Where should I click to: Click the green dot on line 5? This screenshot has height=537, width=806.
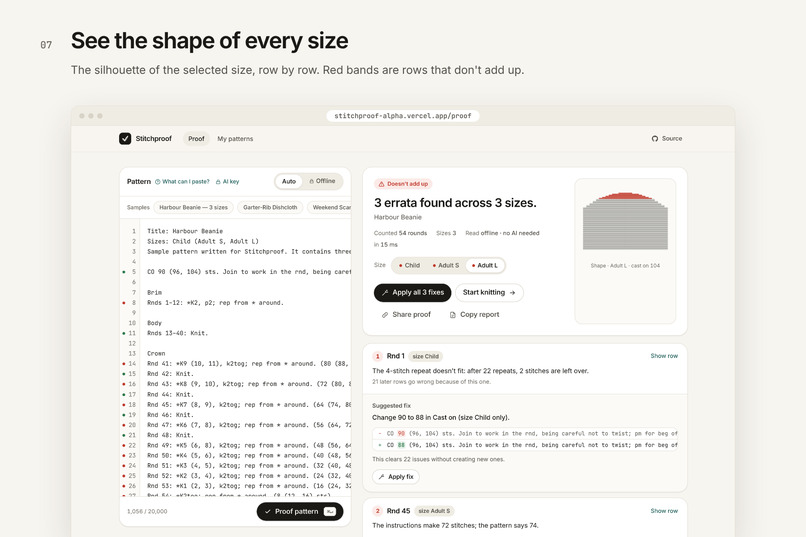pyautogui.click(x=124, y=272)
